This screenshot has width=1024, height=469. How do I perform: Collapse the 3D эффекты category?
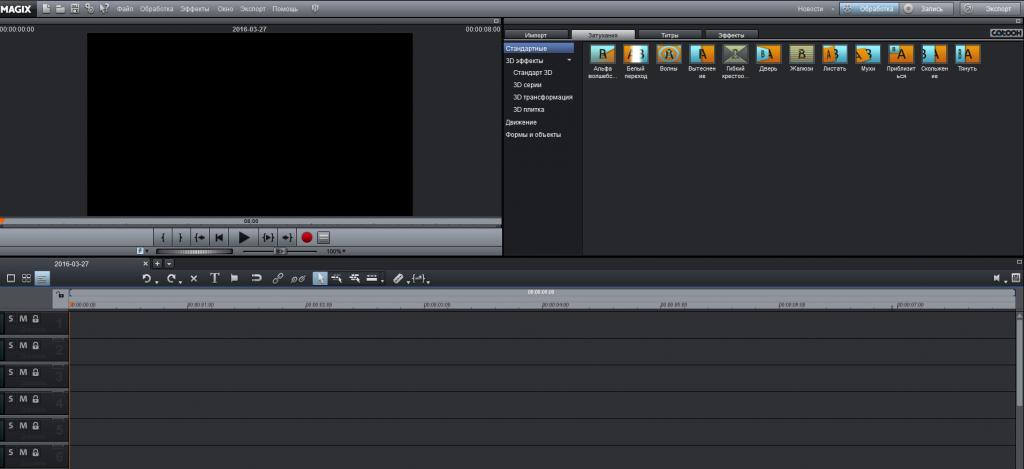[x=569, y=60]
